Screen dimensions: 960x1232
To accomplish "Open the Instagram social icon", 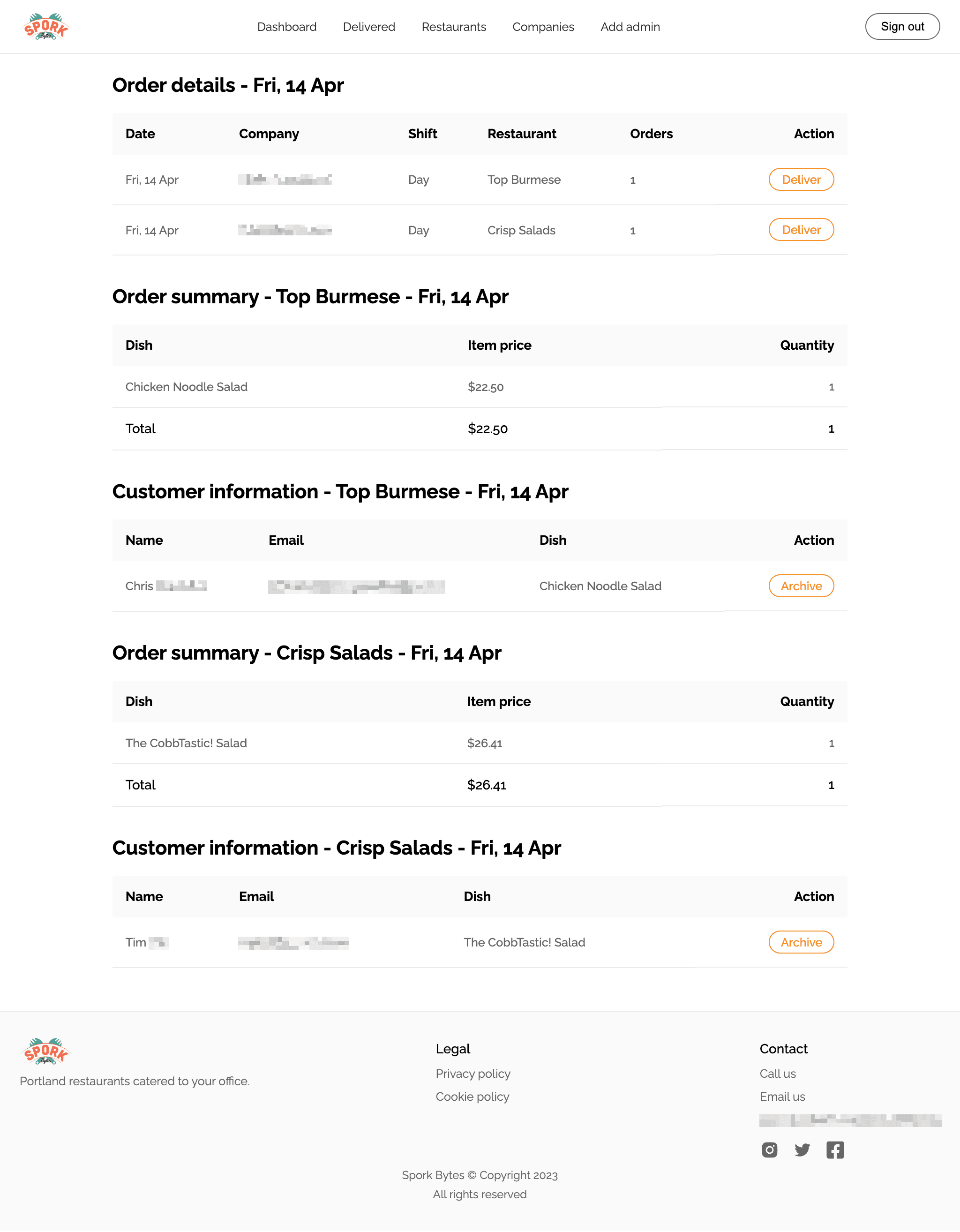I will click(x=769, y=1149).
